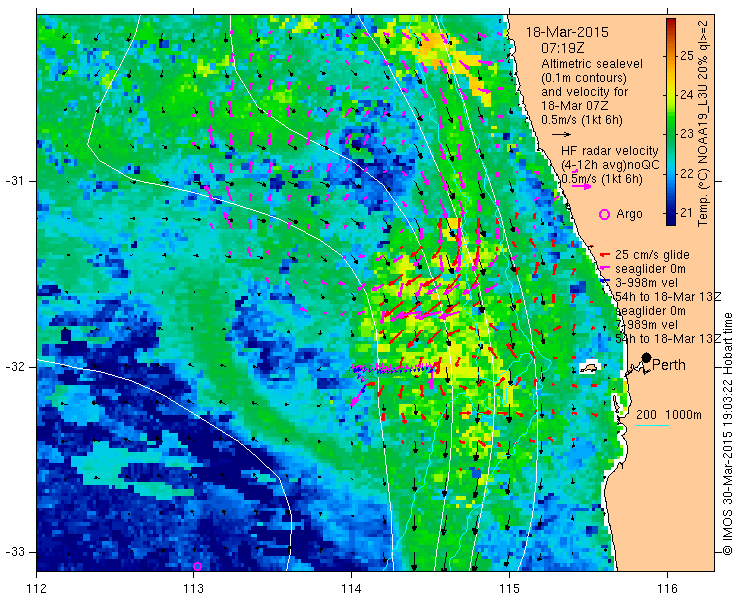Click the latitude axis label '-32'
The image size is (740, 600).
pyautogui.click(x=14, y=366)
